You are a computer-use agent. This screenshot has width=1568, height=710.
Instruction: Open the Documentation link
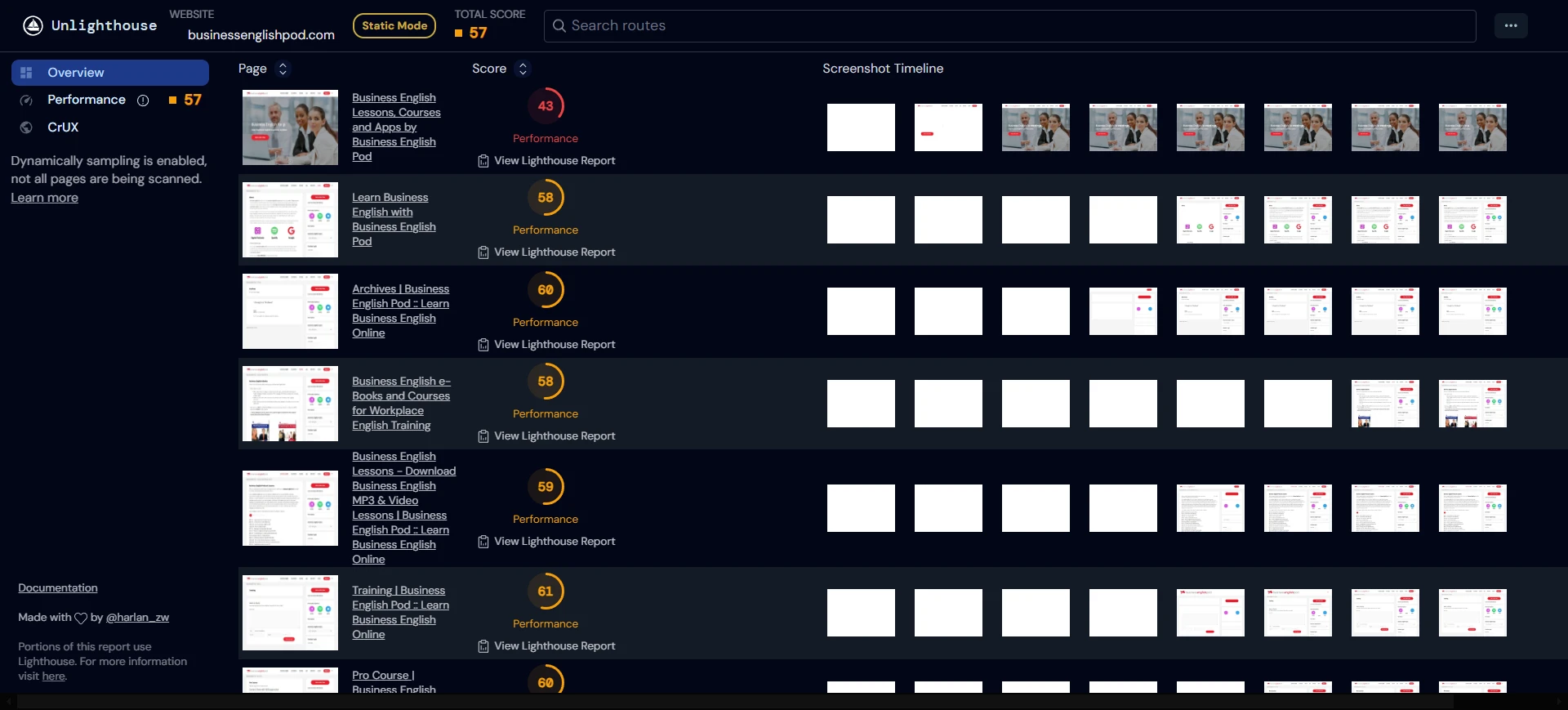pyautogui.click(x=58, y=588)
